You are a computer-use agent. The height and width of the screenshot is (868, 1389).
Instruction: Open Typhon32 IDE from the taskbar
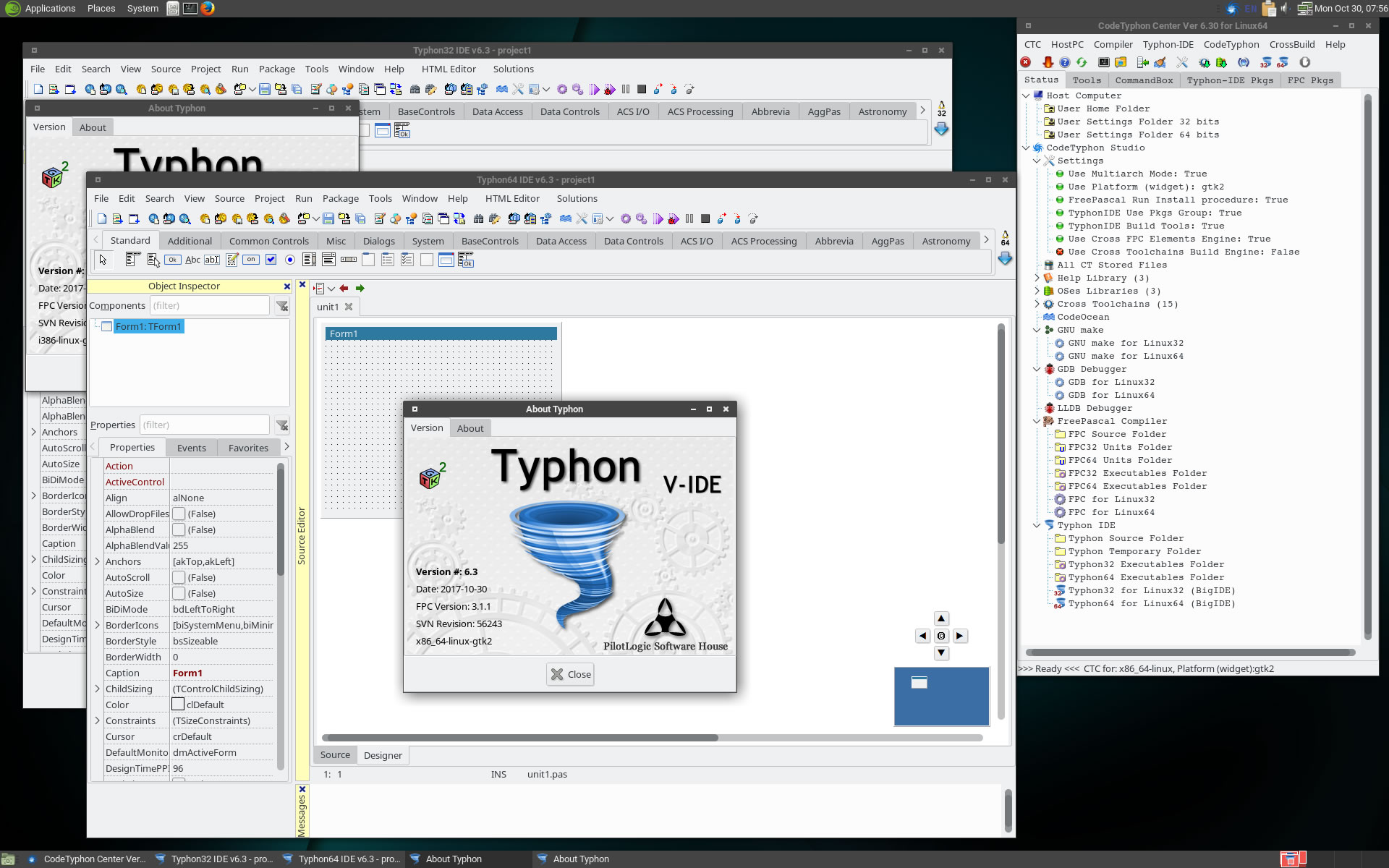pos(215,859)
